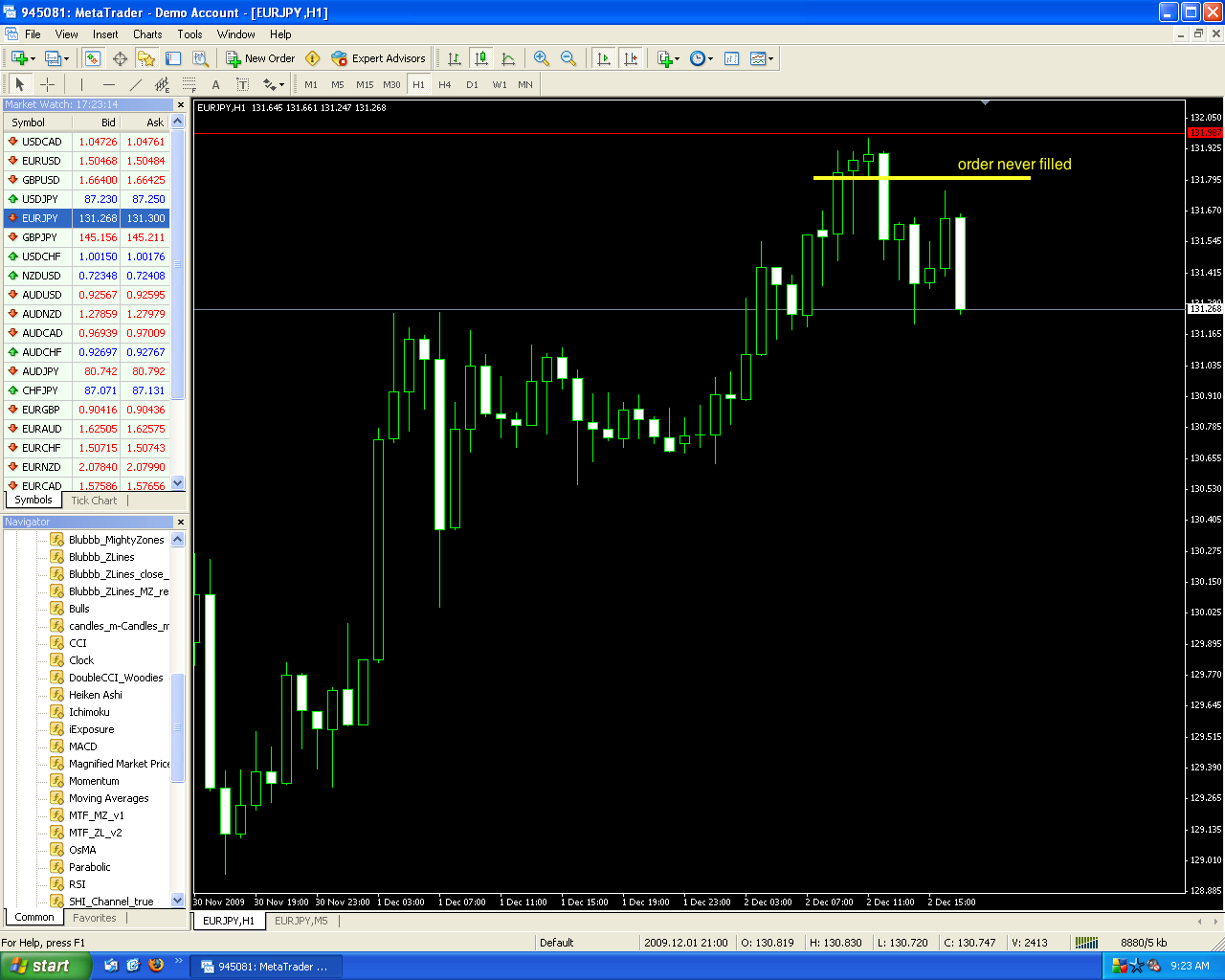Switch to W1 timeframe
The width and height of the screenshot is (1225, 980).
click(x=500, y=84)
